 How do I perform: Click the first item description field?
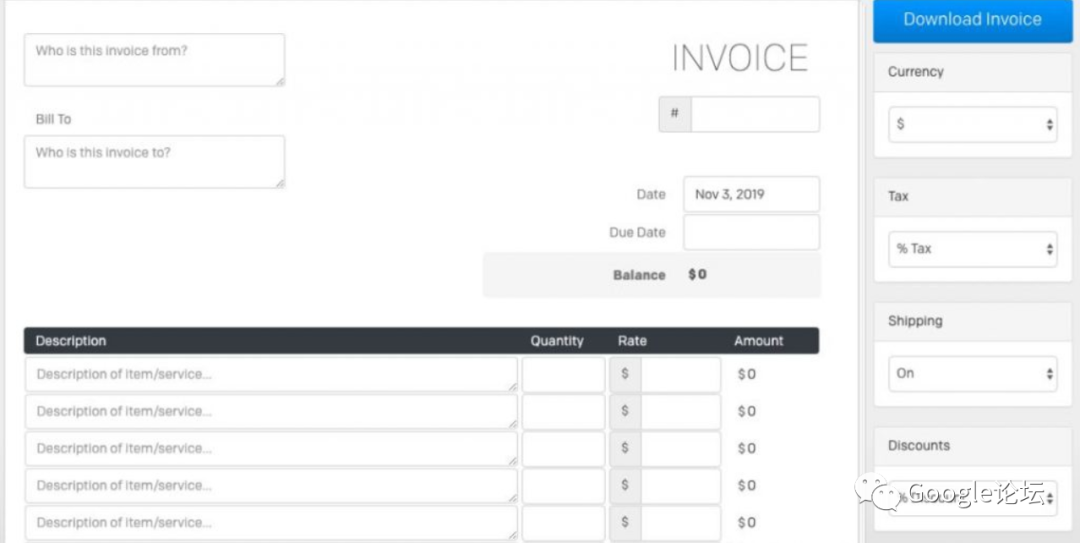(271, 375)
